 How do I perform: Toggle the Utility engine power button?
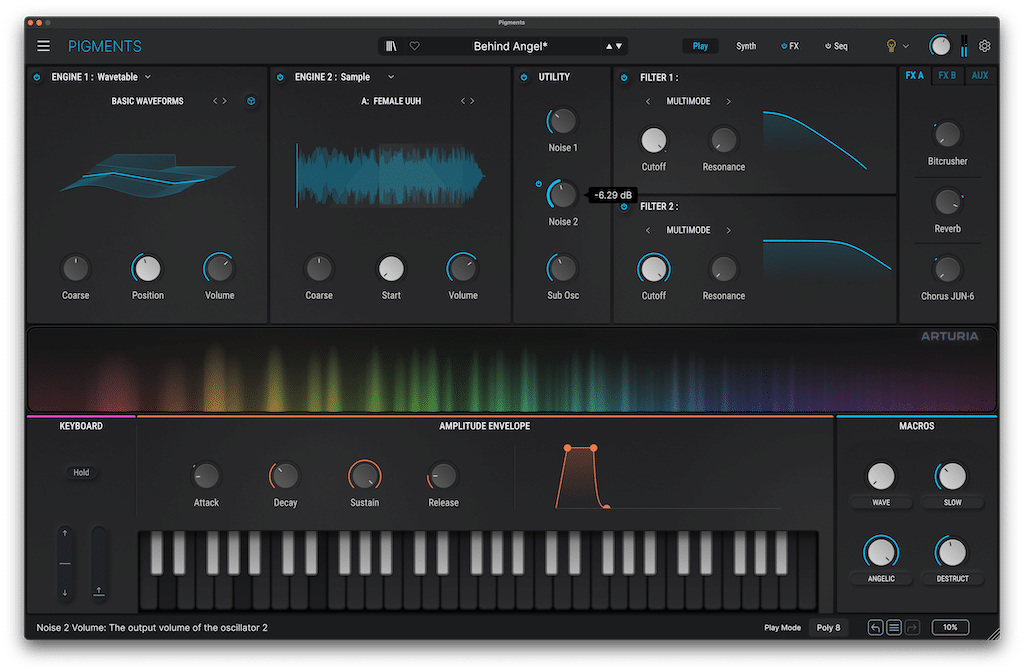(524, 77)
